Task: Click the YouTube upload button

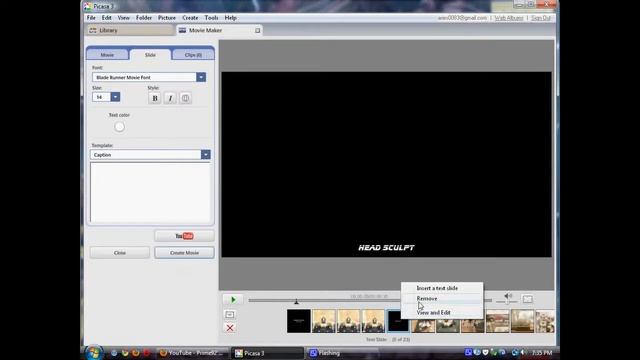Action: pos(184,236)
